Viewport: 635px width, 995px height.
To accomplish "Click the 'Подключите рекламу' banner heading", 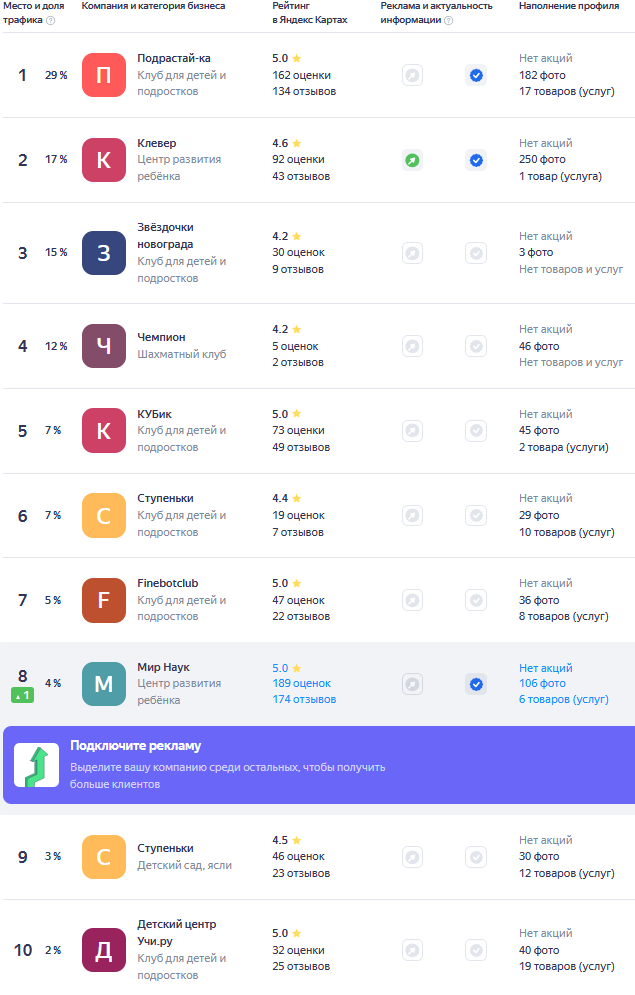I will coord(136,746).
